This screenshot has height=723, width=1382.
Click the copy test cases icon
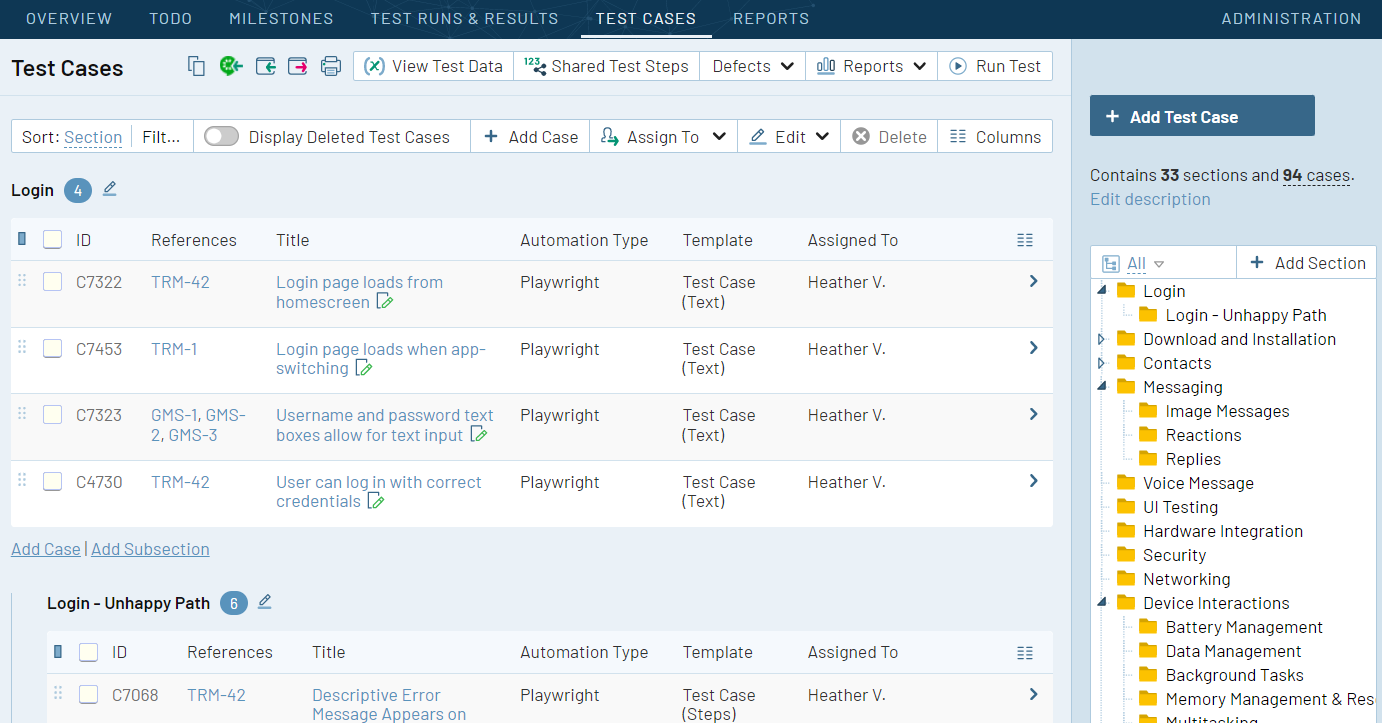tap(196, 65)
